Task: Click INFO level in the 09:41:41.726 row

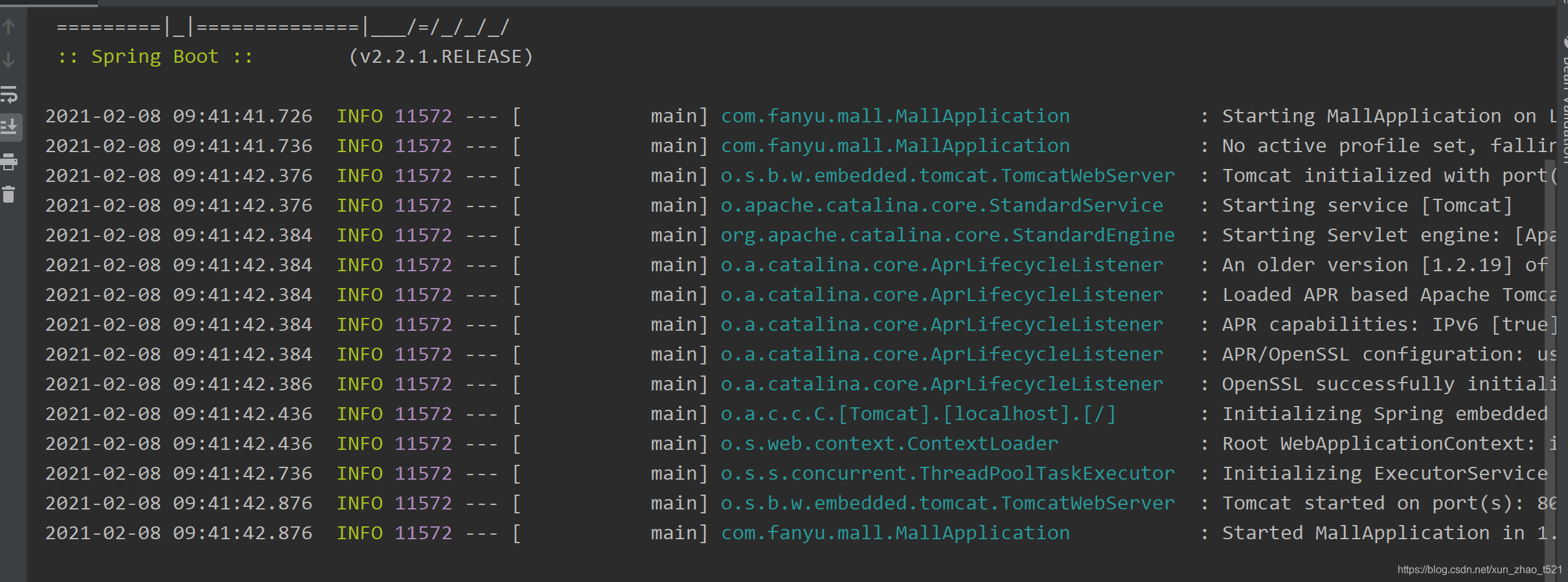Action: (x=359, y=117)
